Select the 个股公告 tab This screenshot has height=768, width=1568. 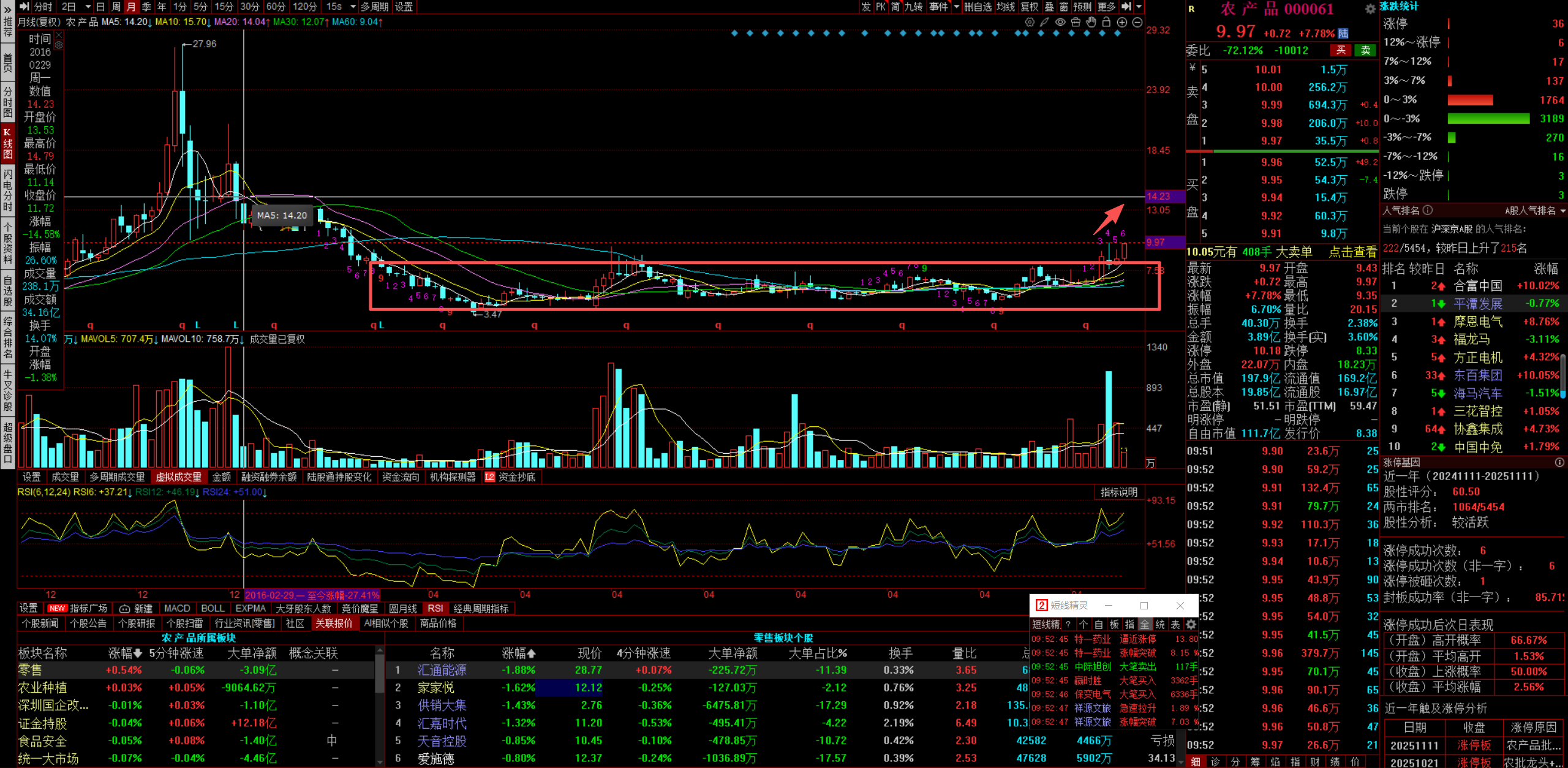[x=88, y=623]
